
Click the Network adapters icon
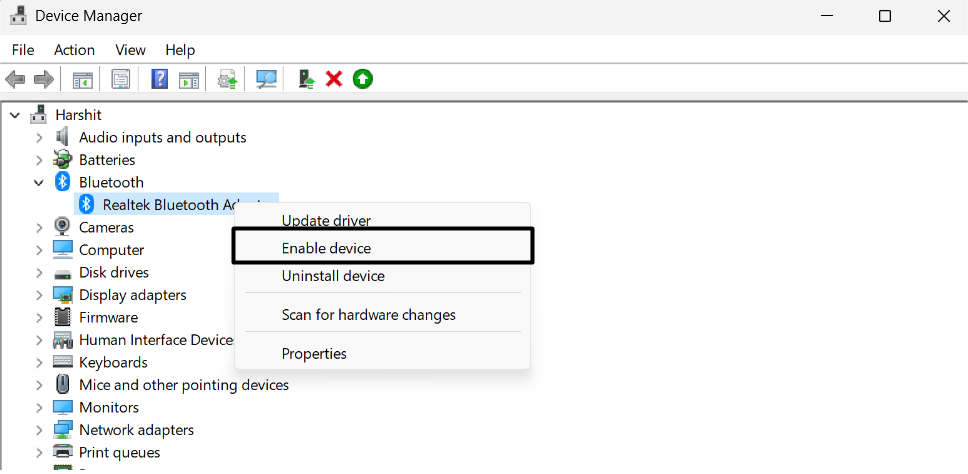pyautogui.click(x=62, y=430)
